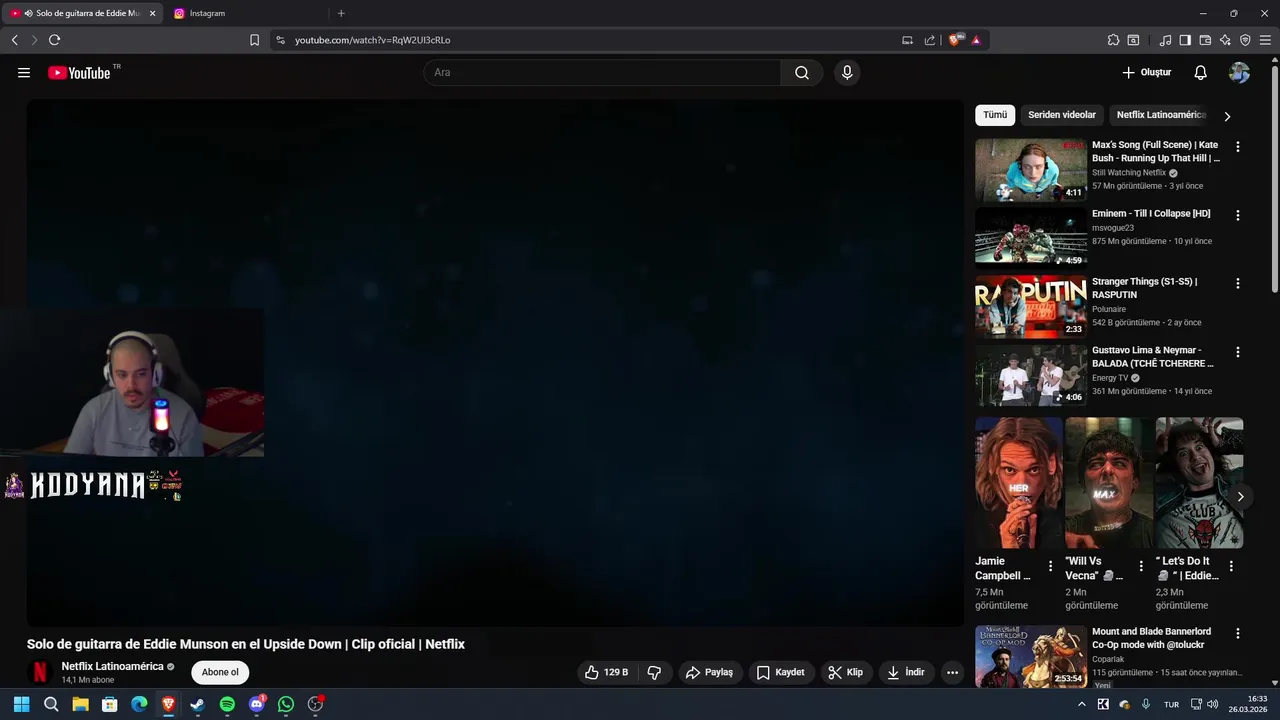Open options for Stranger Things RASPUTIN video

(x=1238, y=283)
